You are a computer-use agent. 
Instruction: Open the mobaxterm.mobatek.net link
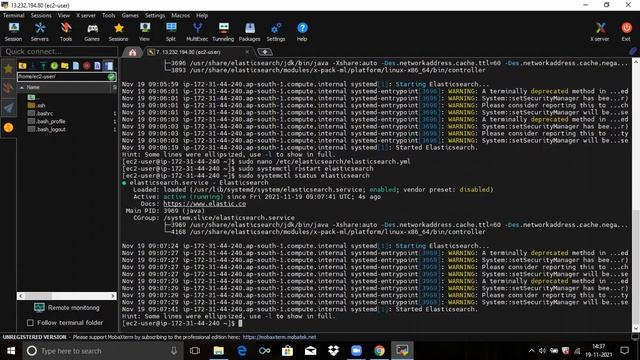coord(279,337)
